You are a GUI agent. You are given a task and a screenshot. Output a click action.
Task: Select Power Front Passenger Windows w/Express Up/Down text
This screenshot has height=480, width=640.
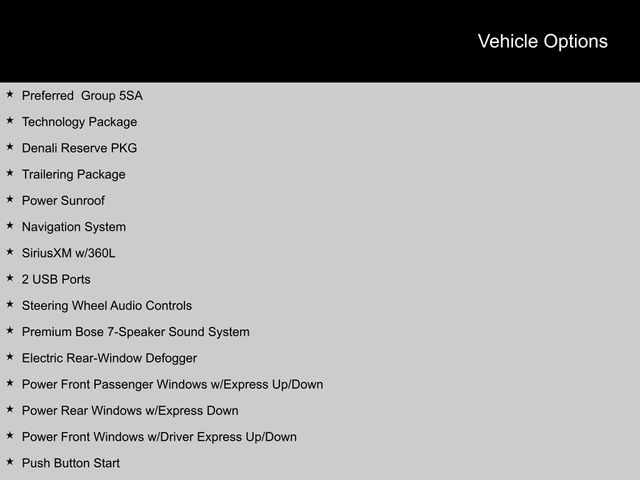point(172,384)
